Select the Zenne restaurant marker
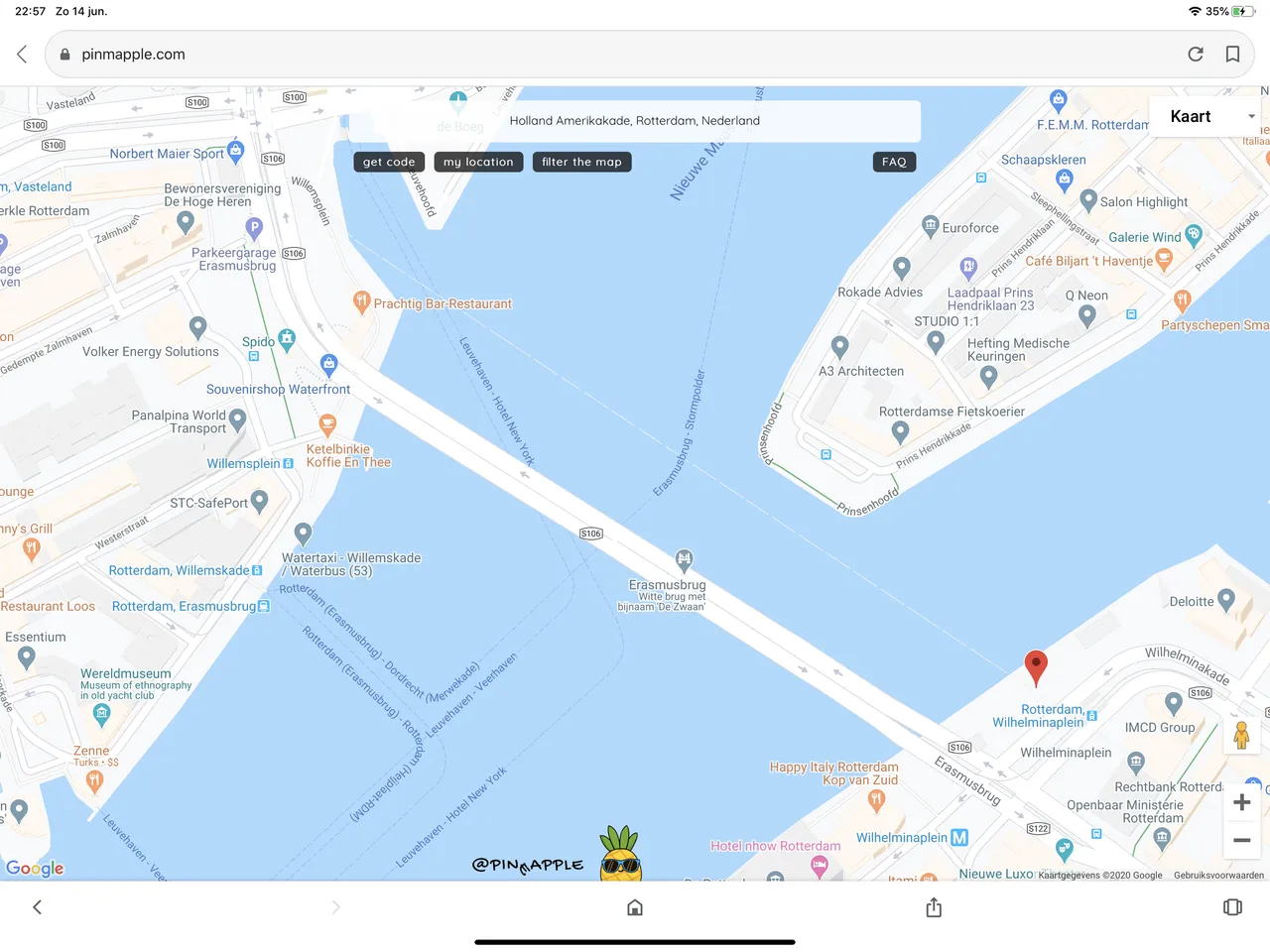The width and height of the screenshot is (1270, 952). coord(94,781)
